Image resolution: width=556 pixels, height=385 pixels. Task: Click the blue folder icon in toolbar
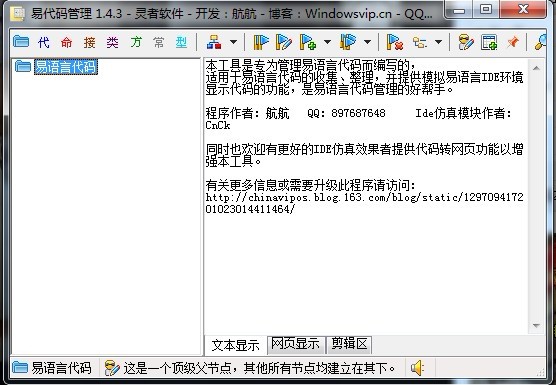(21, 42)
